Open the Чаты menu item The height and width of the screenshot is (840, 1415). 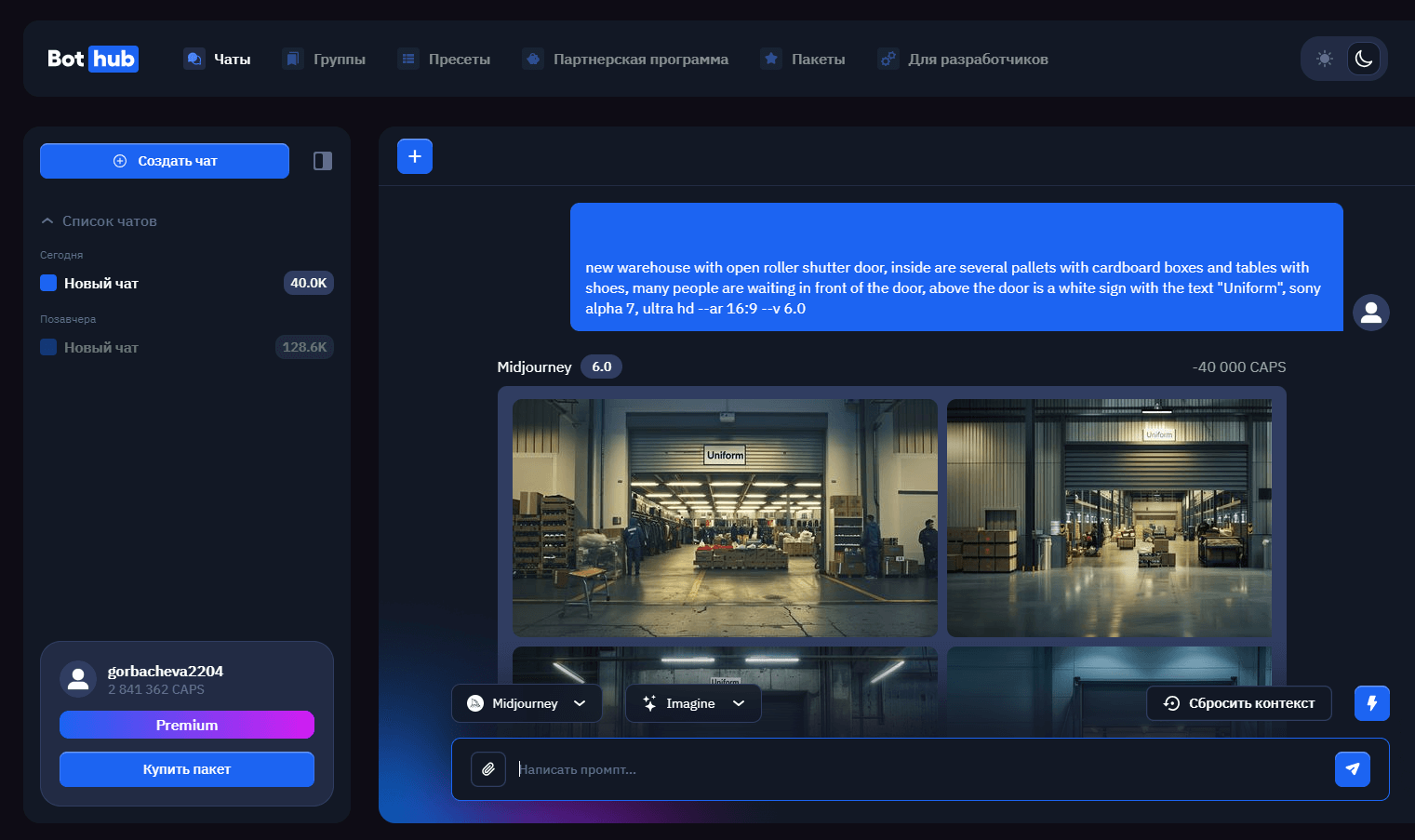point(217,59)
